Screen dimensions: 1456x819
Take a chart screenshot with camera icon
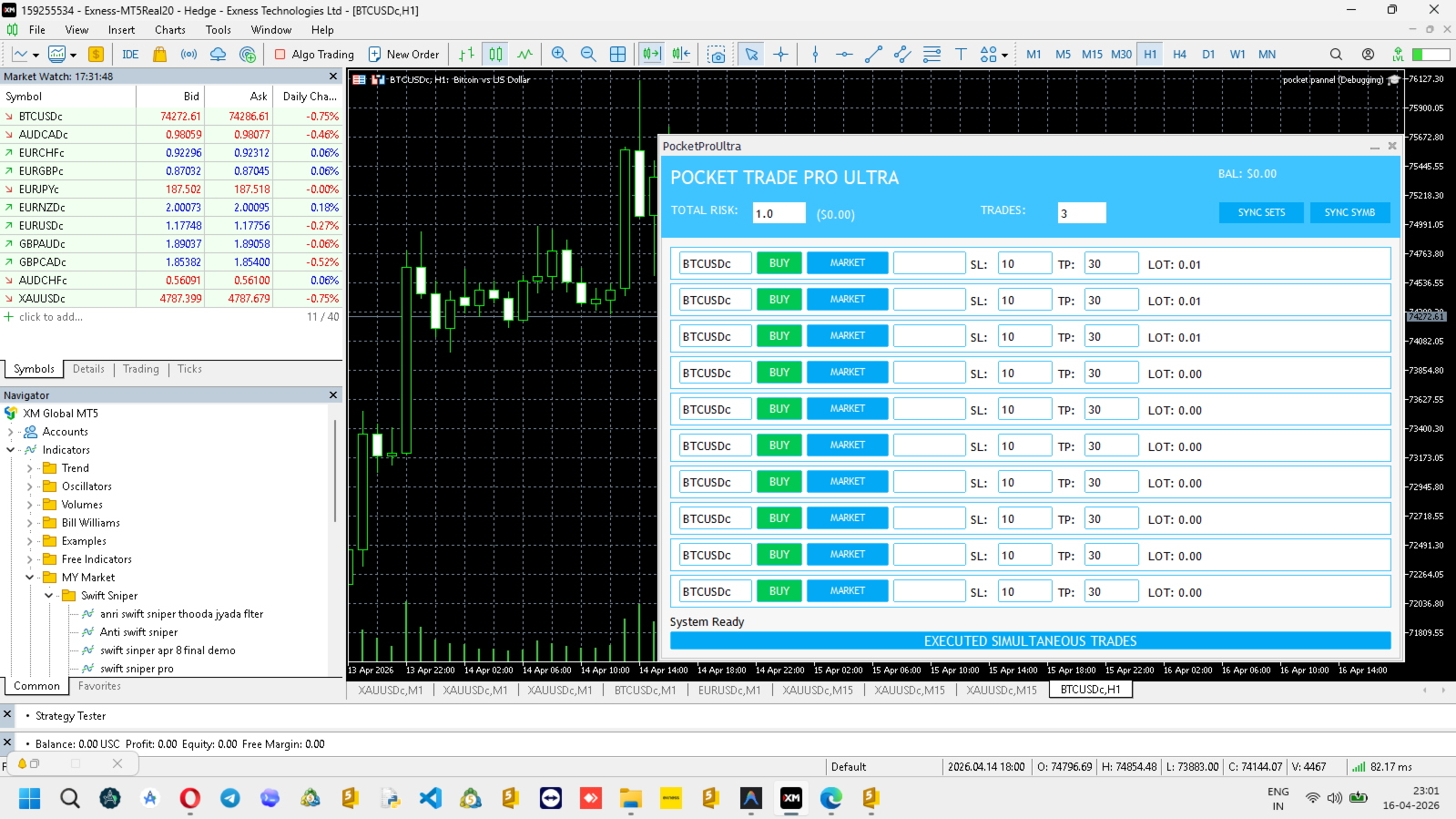point(717,55)
